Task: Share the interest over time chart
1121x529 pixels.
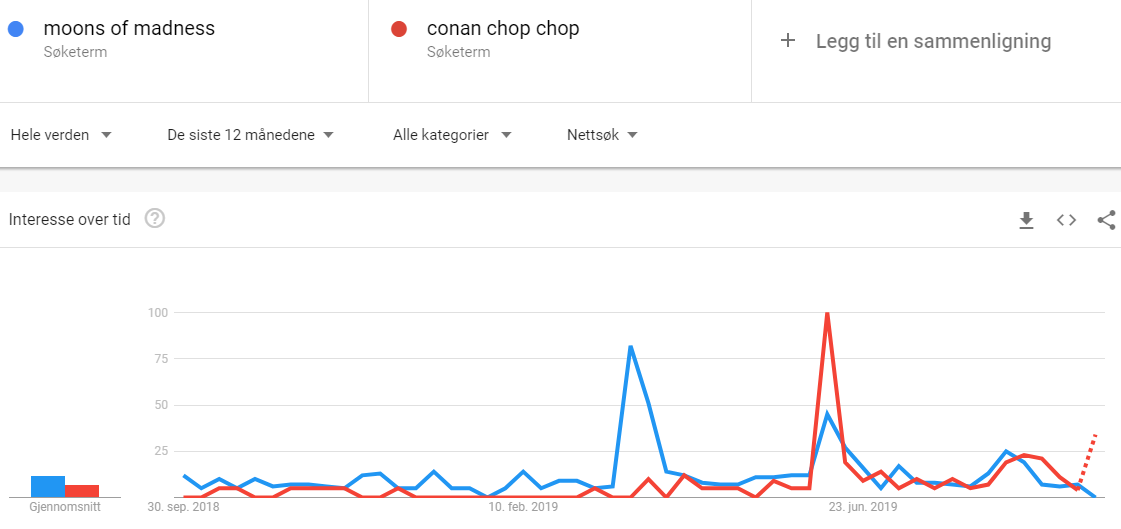Action: pos(1106,220)
